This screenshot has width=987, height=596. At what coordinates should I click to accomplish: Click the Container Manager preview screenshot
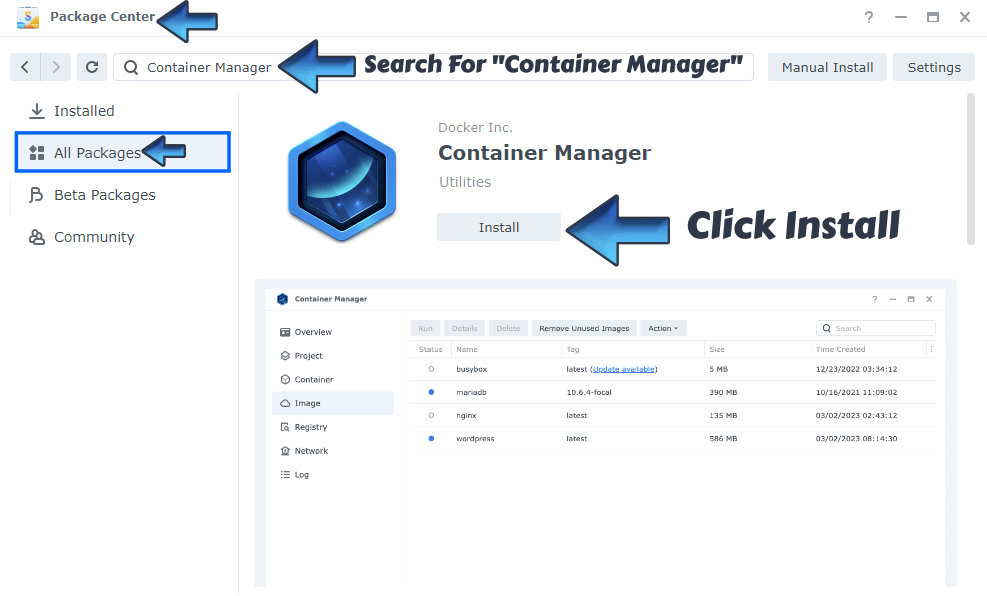(606, 434)
